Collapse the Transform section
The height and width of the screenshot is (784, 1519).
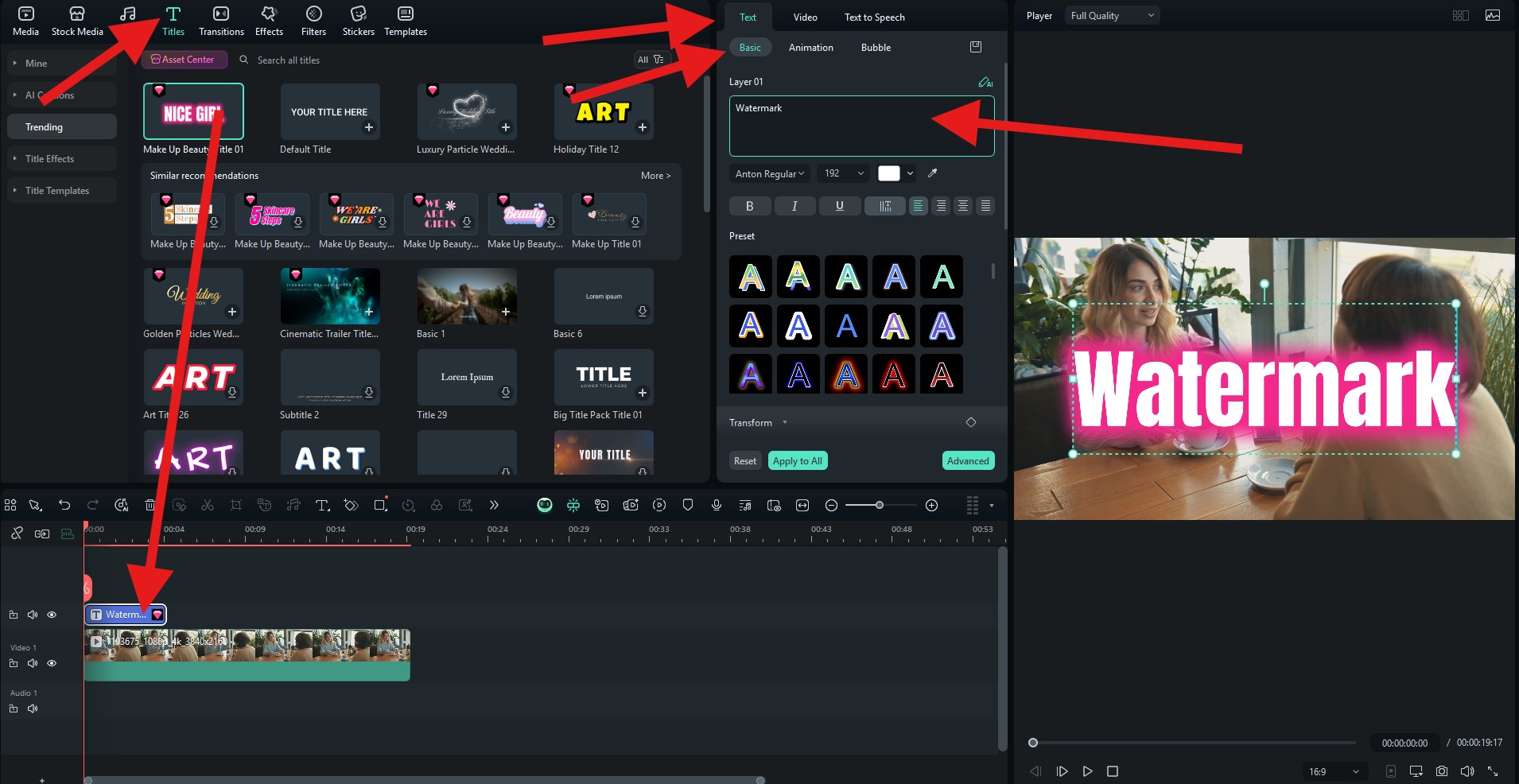pyautogui.click(x=785, y=422)
